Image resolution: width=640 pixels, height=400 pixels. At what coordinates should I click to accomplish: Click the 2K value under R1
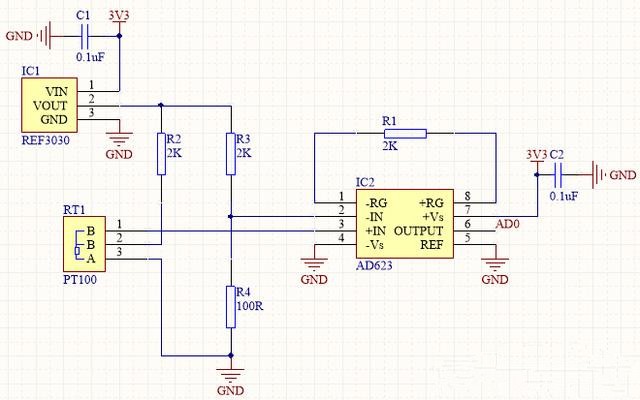[x=390, y=146]
